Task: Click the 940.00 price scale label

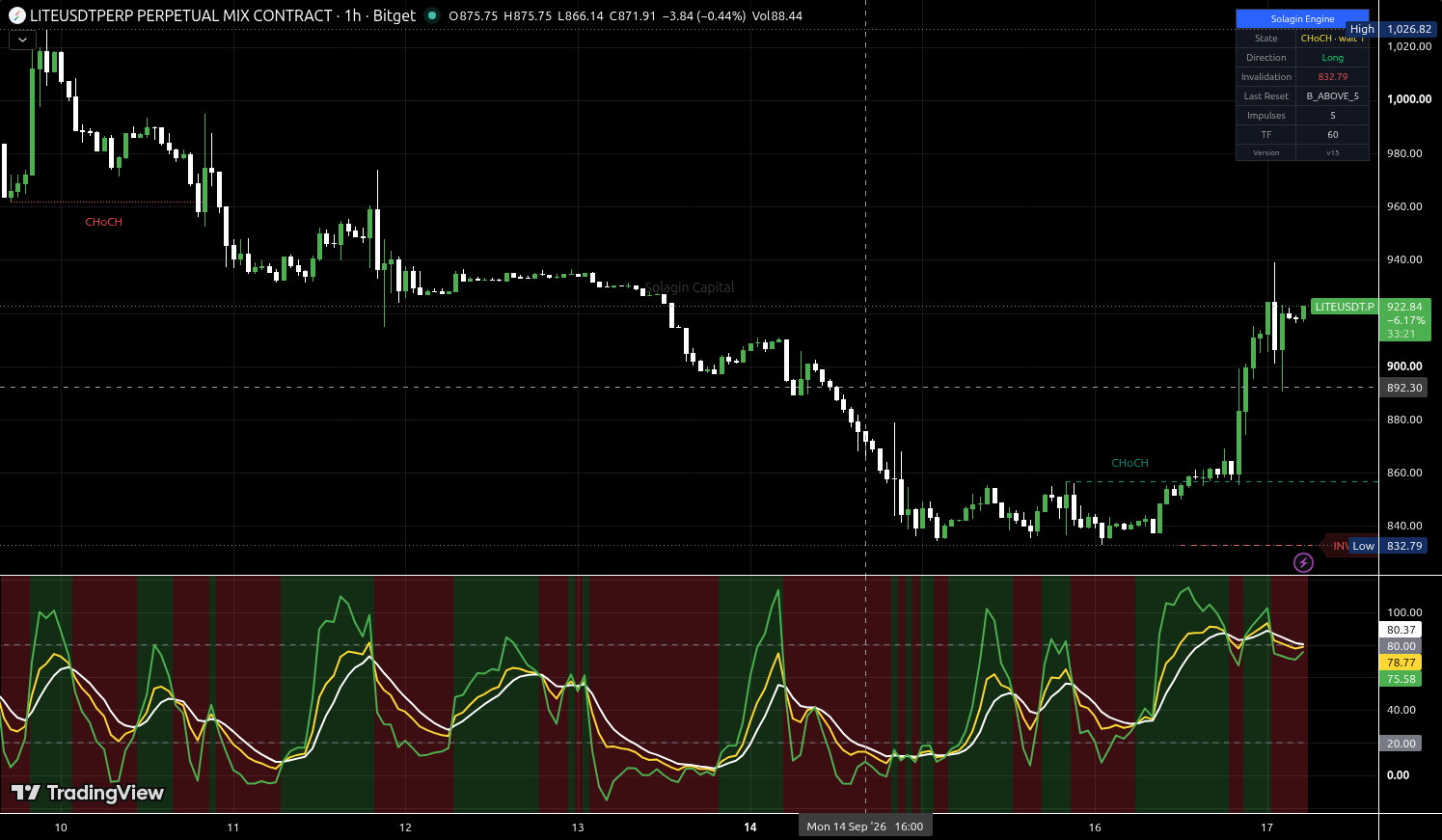Action: 1404,259
